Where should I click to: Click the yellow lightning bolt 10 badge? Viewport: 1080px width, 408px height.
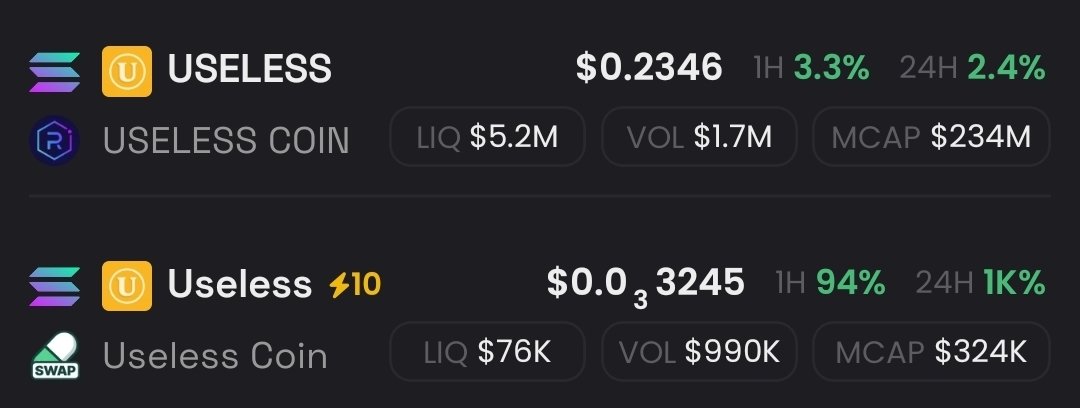355,285
